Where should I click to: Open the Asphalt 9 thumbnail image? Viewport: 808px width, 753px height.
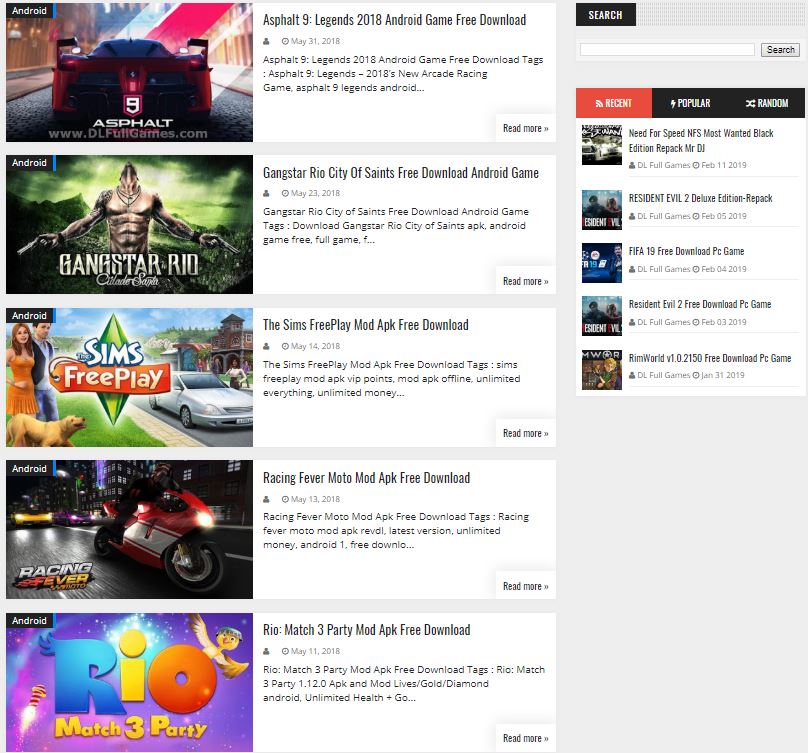(129, 73)
